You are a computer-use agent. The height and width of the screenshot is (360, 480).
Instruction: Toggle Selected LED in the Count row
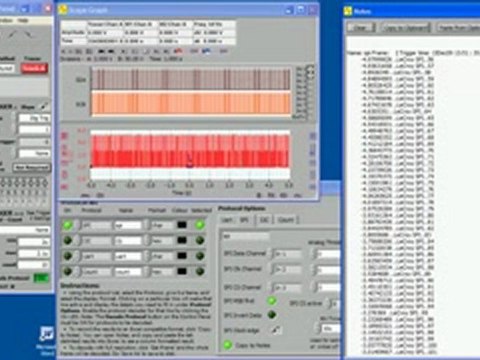(200, 271)
